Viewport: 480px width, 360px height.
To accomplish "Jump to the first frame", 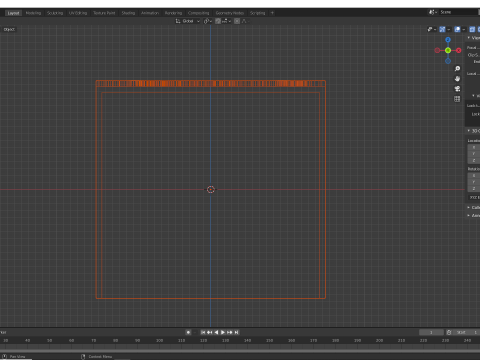I will coord(203,332).
